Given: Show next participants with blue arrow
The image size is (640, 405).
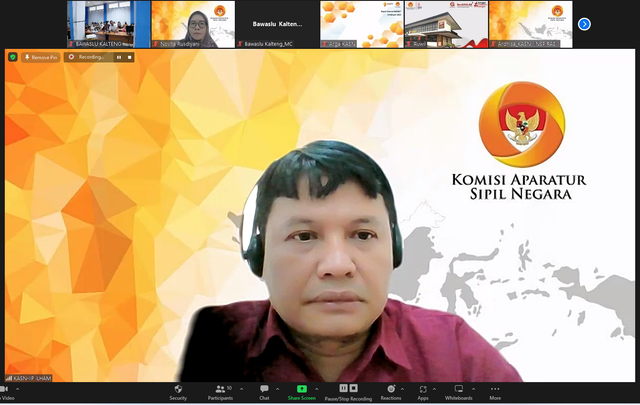Looking at the screenshot, I should (584, 24).
